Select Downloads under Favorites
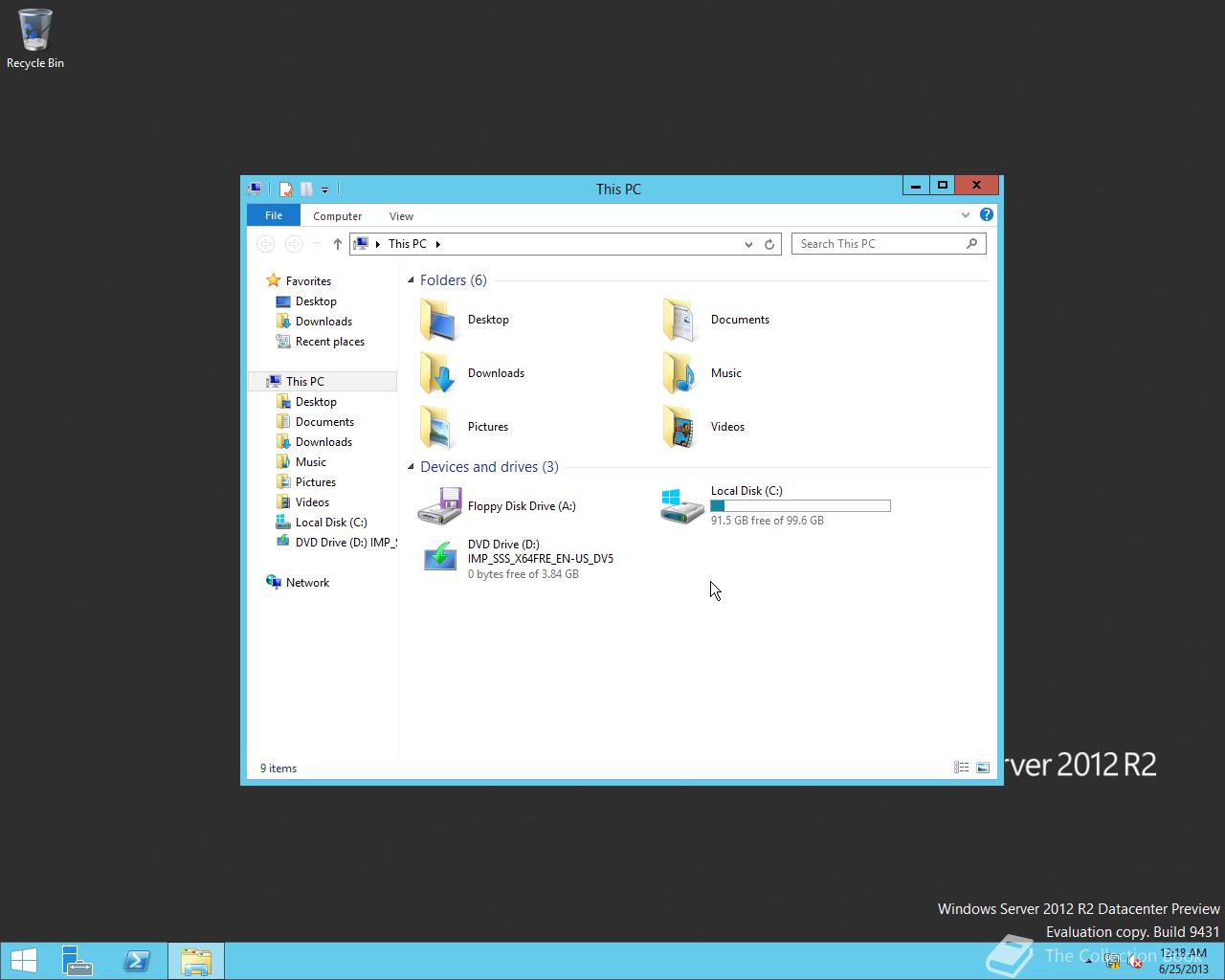Screen dimensions: 1225x980 [x=314, y=321]
